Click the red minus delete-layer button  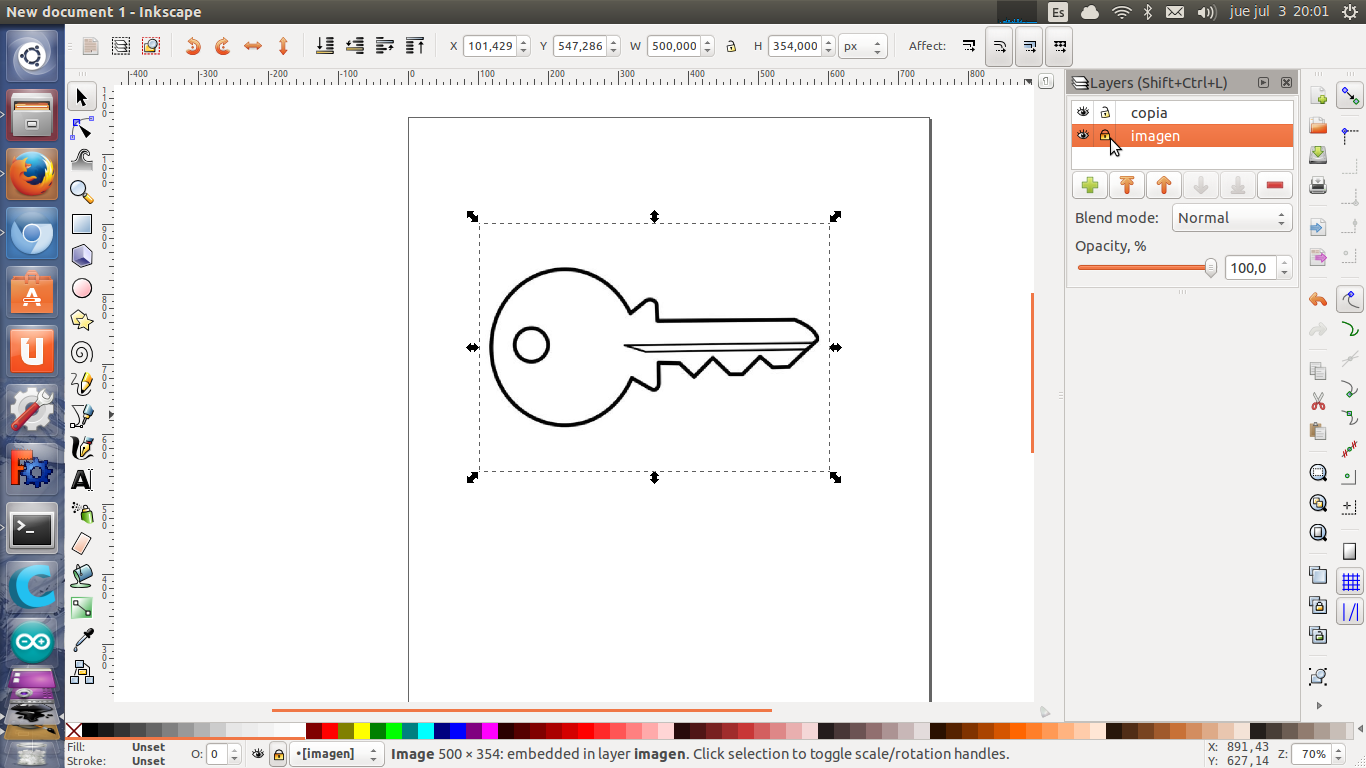point(1274,185)
